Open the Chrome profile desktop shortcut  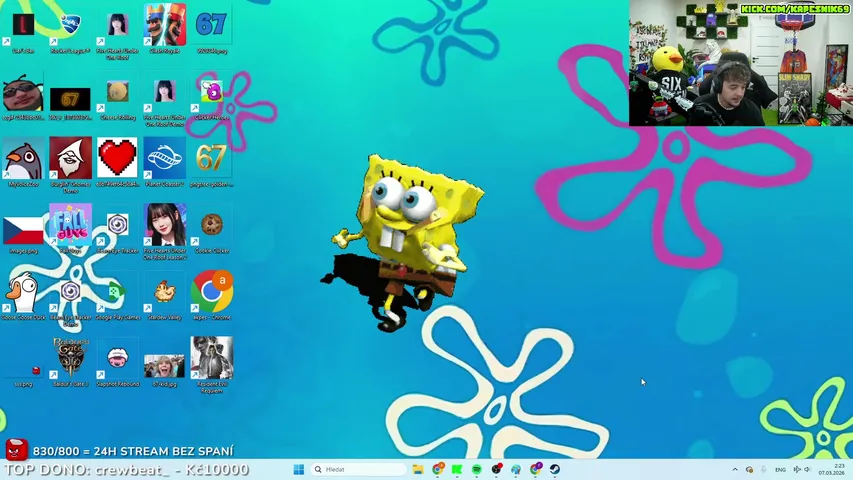coord(212,295)
